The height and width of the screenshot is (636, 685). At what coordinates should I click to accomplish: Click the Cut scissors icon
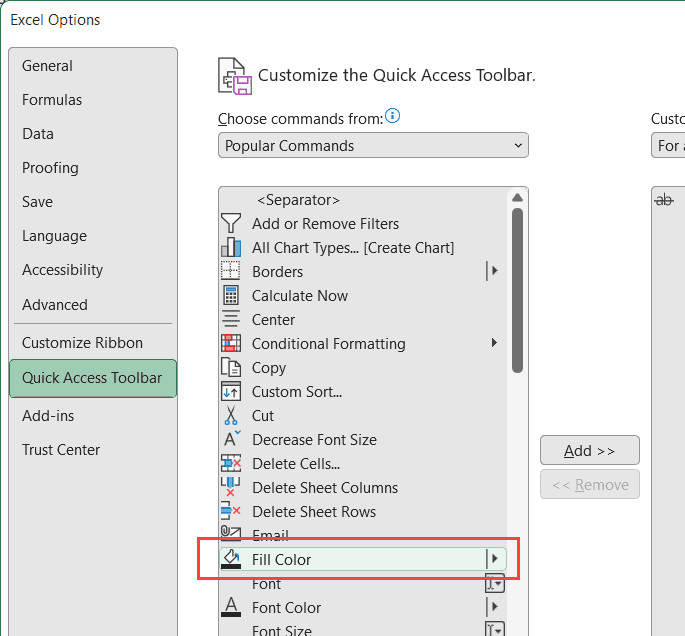(x=231, y=415)
